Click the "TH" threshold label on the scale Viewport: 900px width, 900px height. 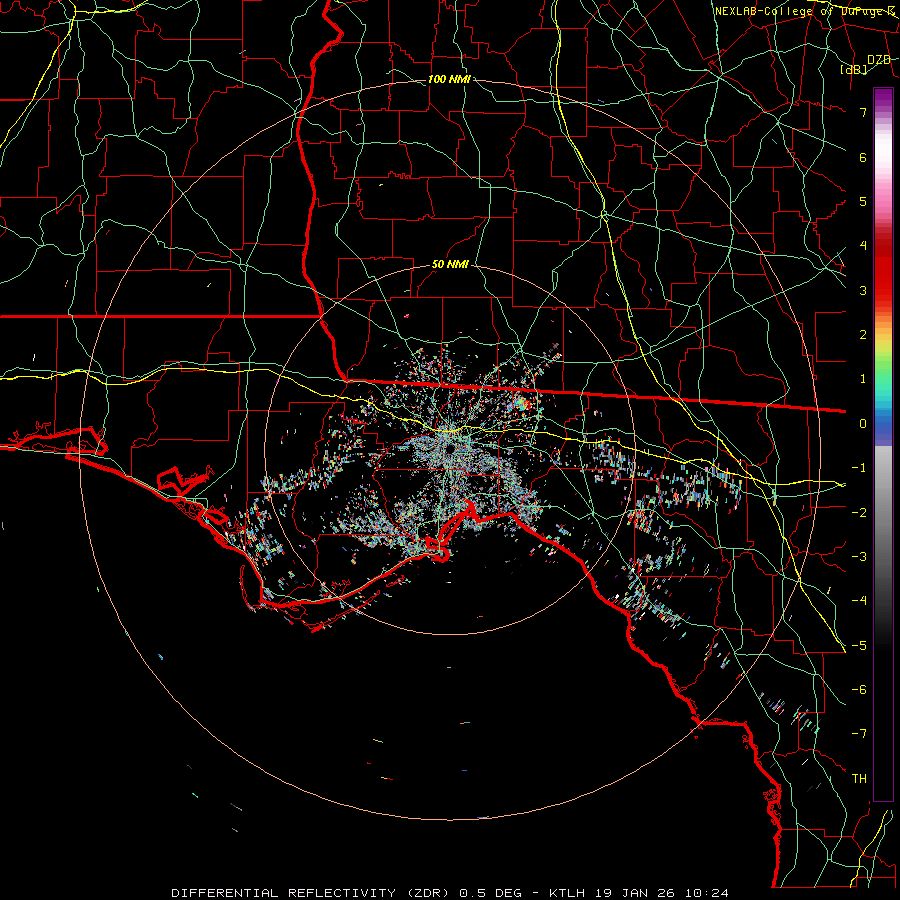859,779
